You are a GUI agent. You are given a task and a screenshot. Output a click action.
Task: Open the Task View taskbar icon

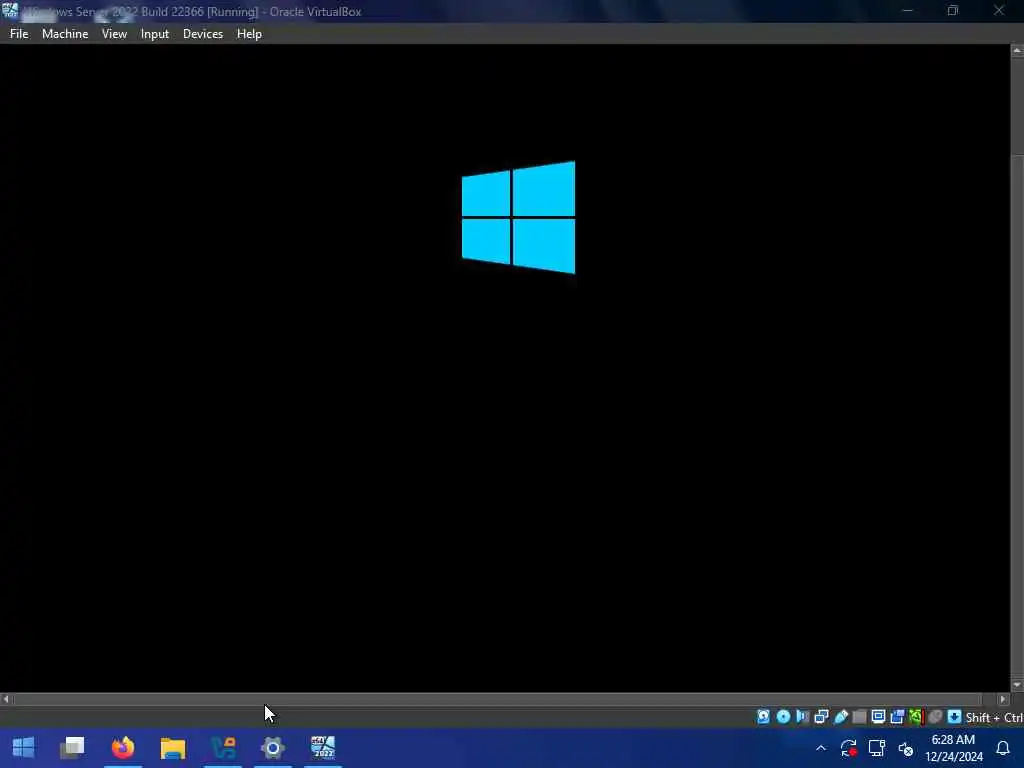click(72, 748)
